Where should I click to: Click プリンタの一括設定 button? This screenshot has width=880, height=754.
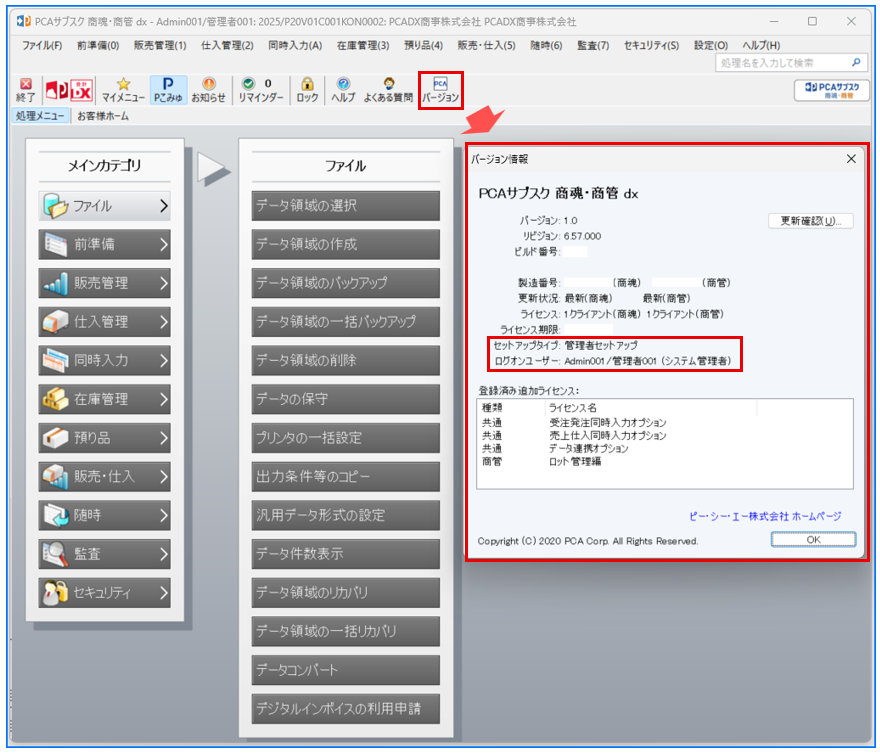click(346, 438)
